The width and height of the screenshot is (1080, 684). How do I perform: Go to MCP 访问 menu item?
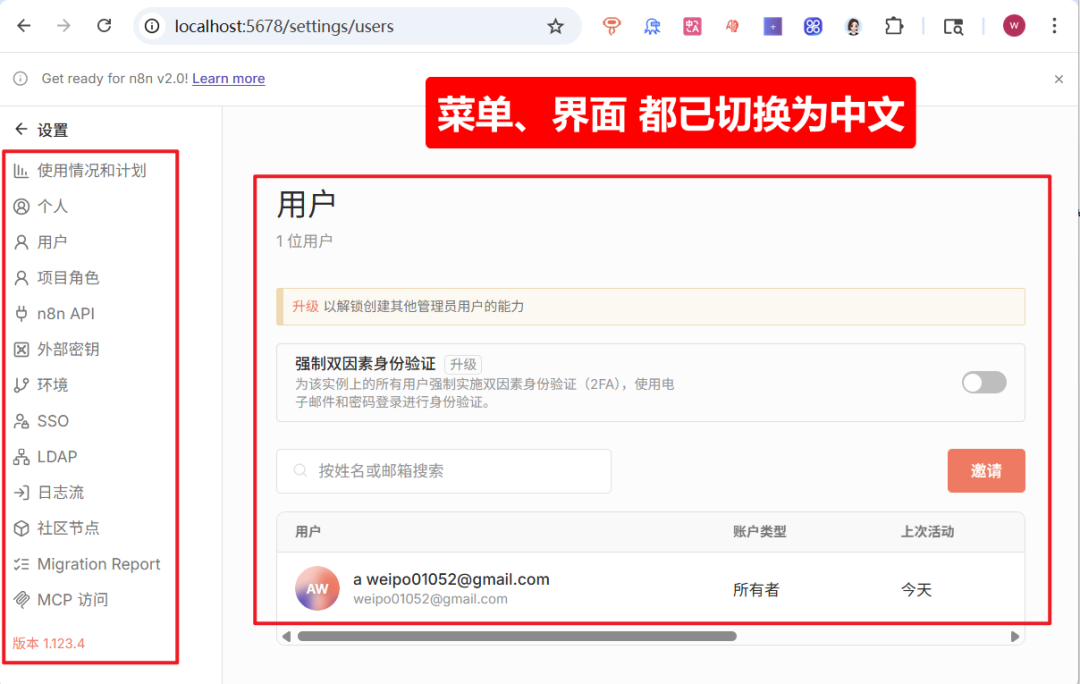point(72,600)
